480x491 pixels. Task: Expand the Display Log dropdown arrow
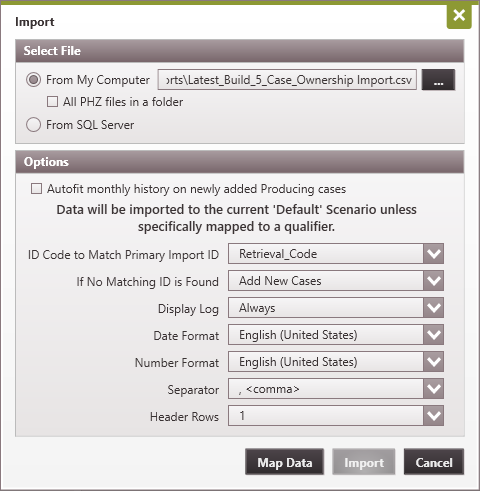click(x=434, y=308)
